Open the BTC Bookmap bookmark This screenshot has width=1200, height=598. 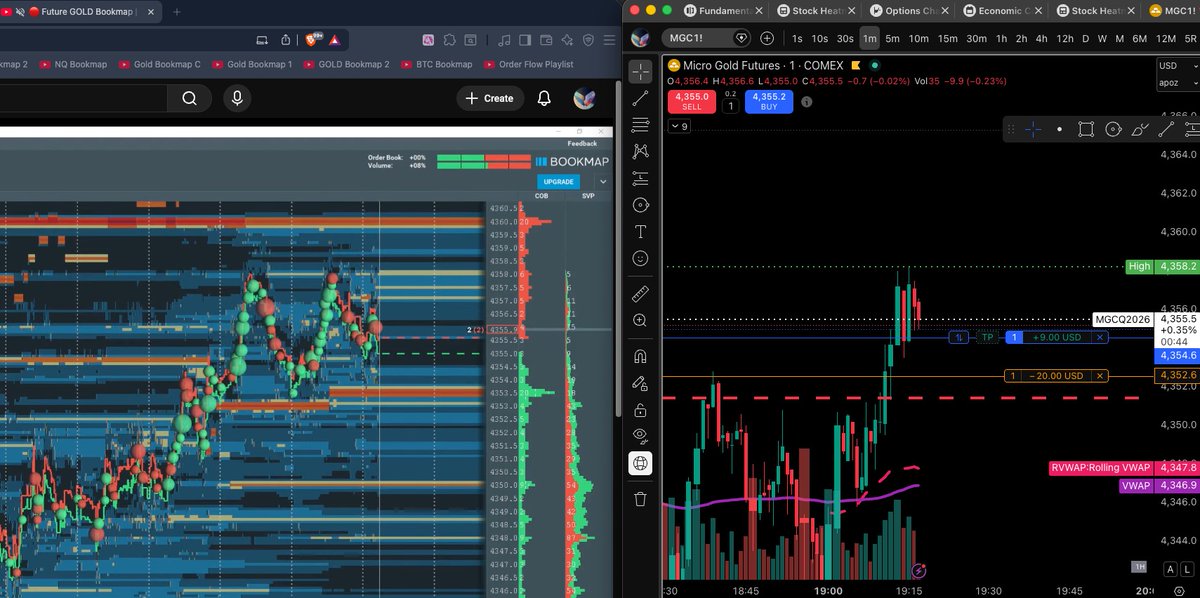tap(436, 64)
